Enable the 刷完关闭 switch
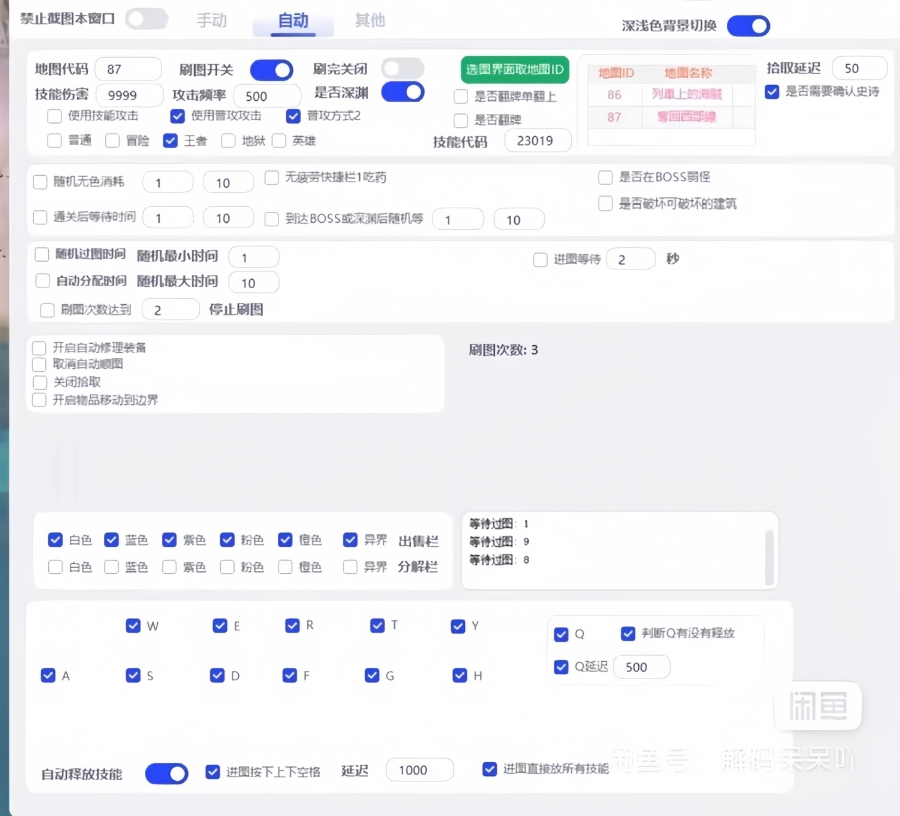Screen dimensions: 900x816 pyautogui.click(x=403, y=69)
